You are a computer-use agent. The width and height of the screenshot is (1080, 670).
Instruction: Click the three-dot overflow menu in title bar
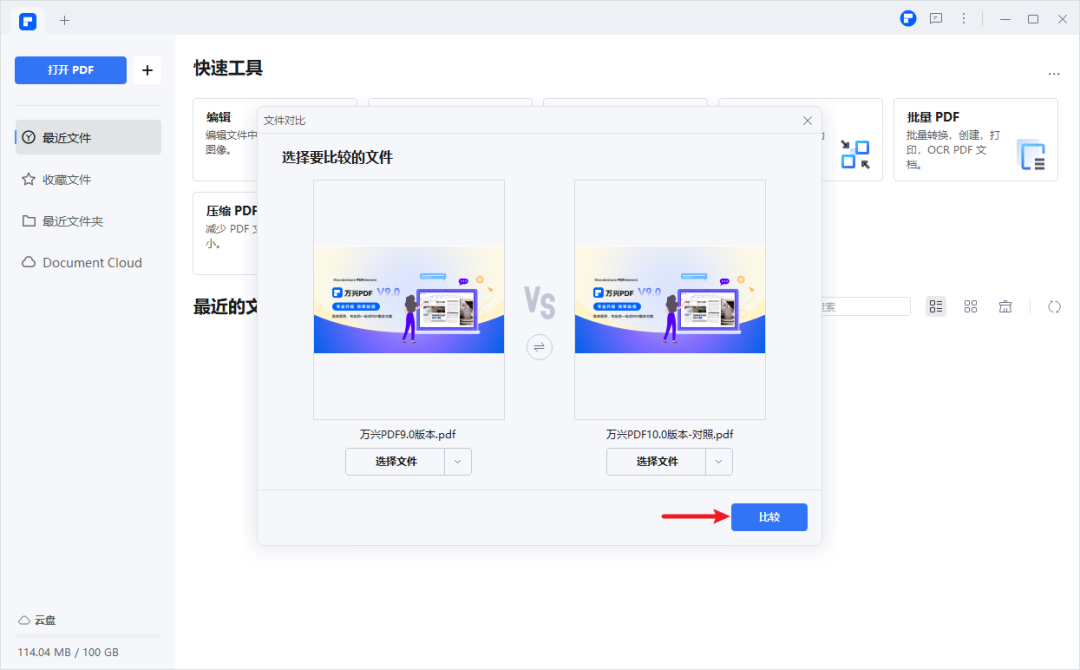tap(963, 18)
